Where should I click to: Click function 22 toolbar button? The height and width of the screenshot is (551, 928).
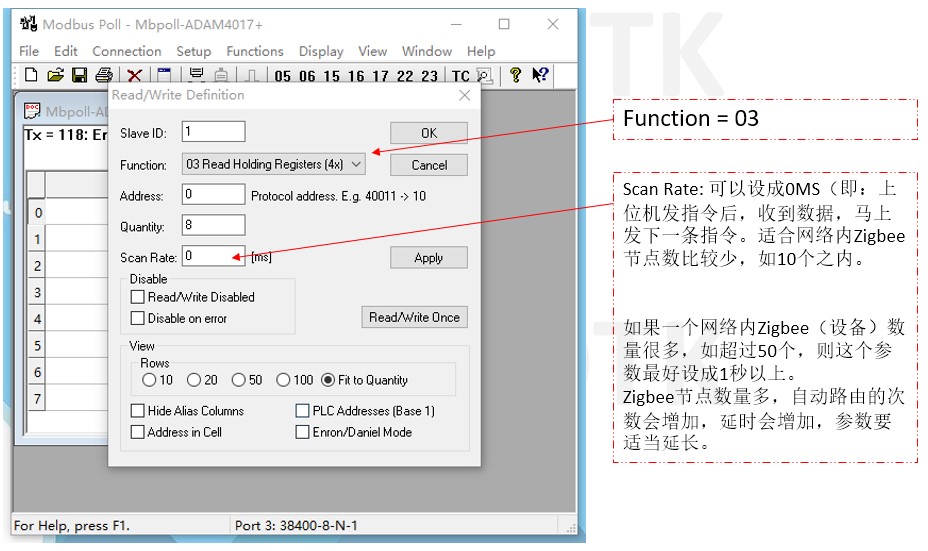coord(405,76)
